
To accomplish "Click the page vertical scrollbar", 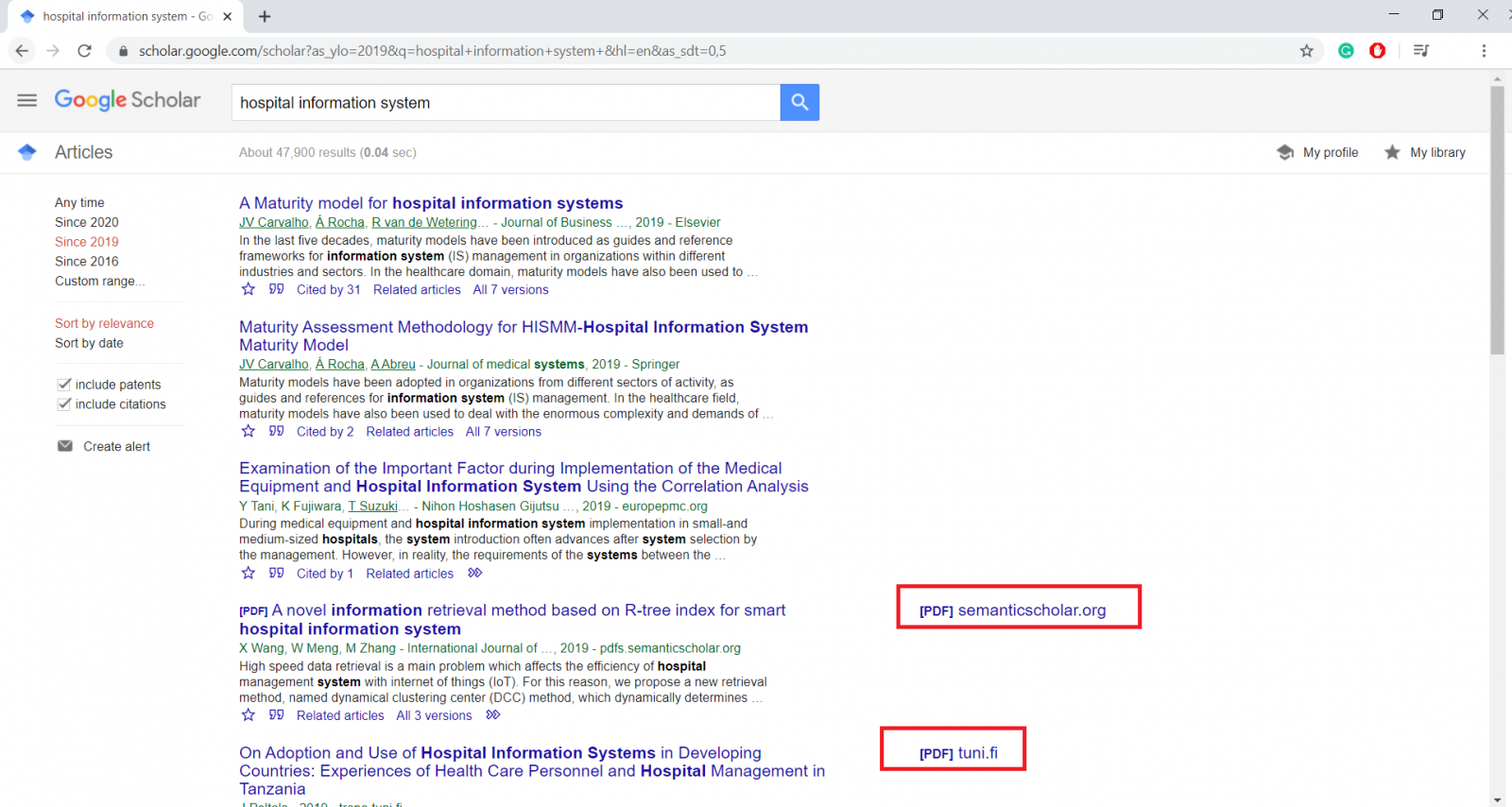I will 1497,220.
